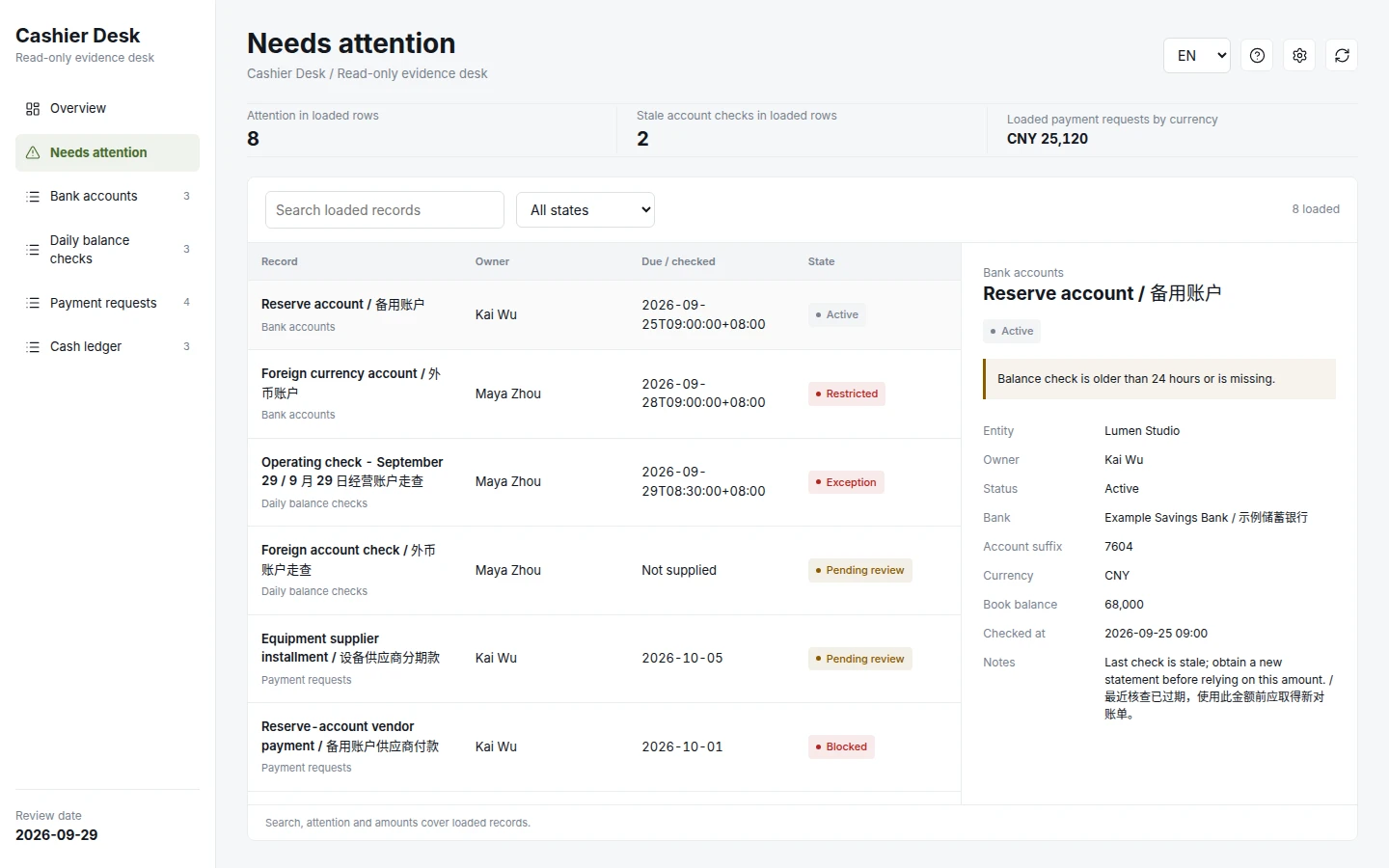Open the Cash ledger section
The width and height of the screenshot is (1389, 868).
[107, 346]
